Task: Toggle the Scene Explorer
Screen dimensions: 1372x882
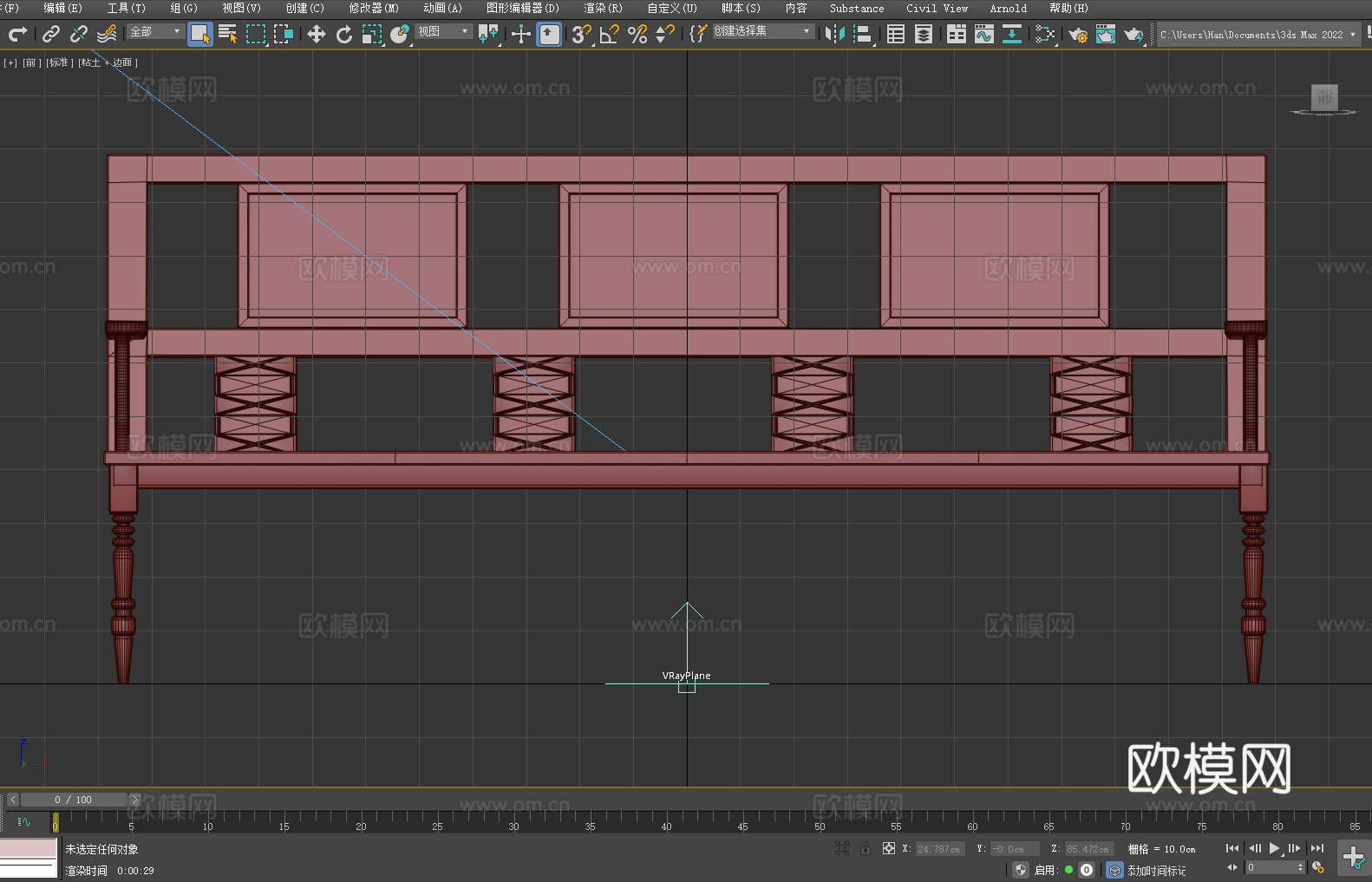Action: point(896,34)
